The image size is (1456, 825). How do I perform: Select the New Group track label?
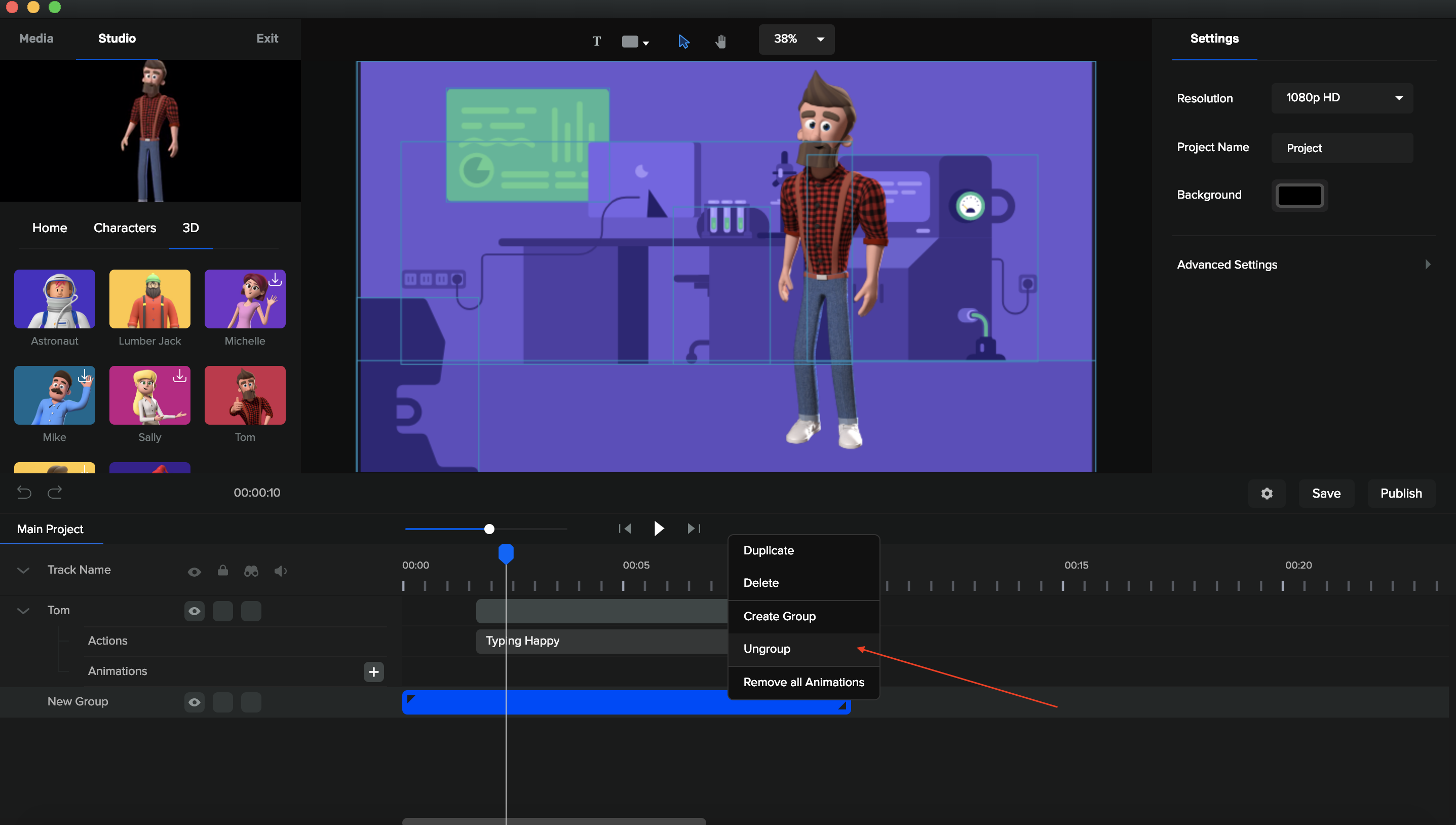tap(78, 701)
